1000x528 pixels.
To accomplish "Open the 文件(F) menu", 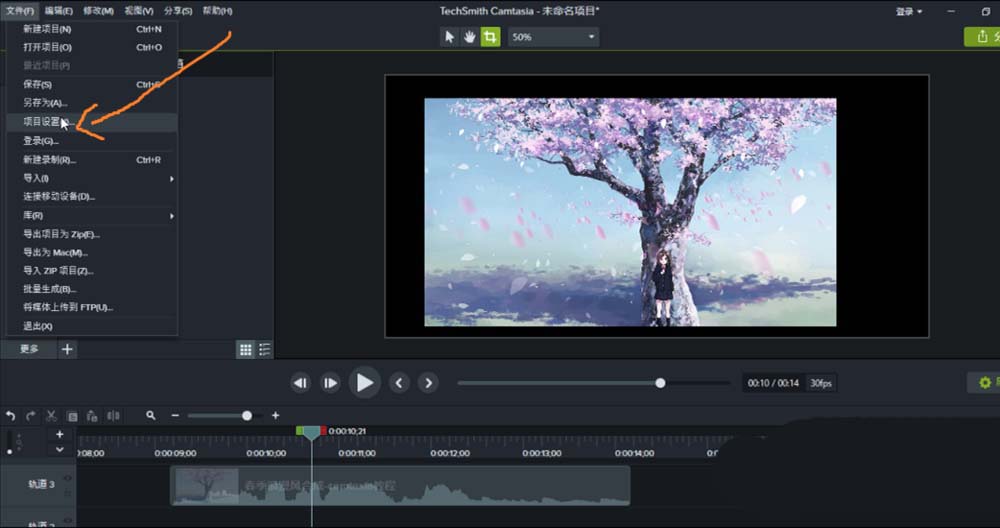I will pyautogui.click(x=20, y=11).
